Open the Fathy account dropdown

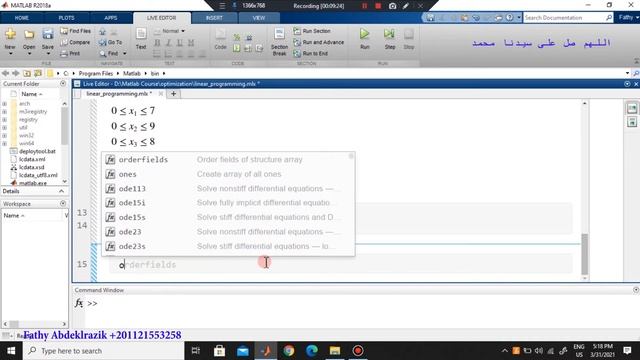629,18
